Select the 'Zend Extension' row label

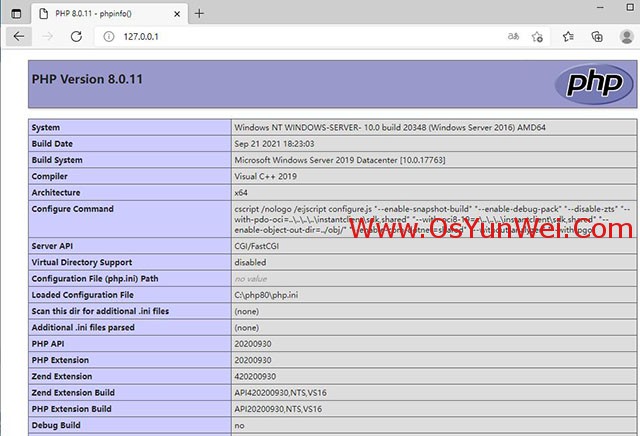[62, 376]
